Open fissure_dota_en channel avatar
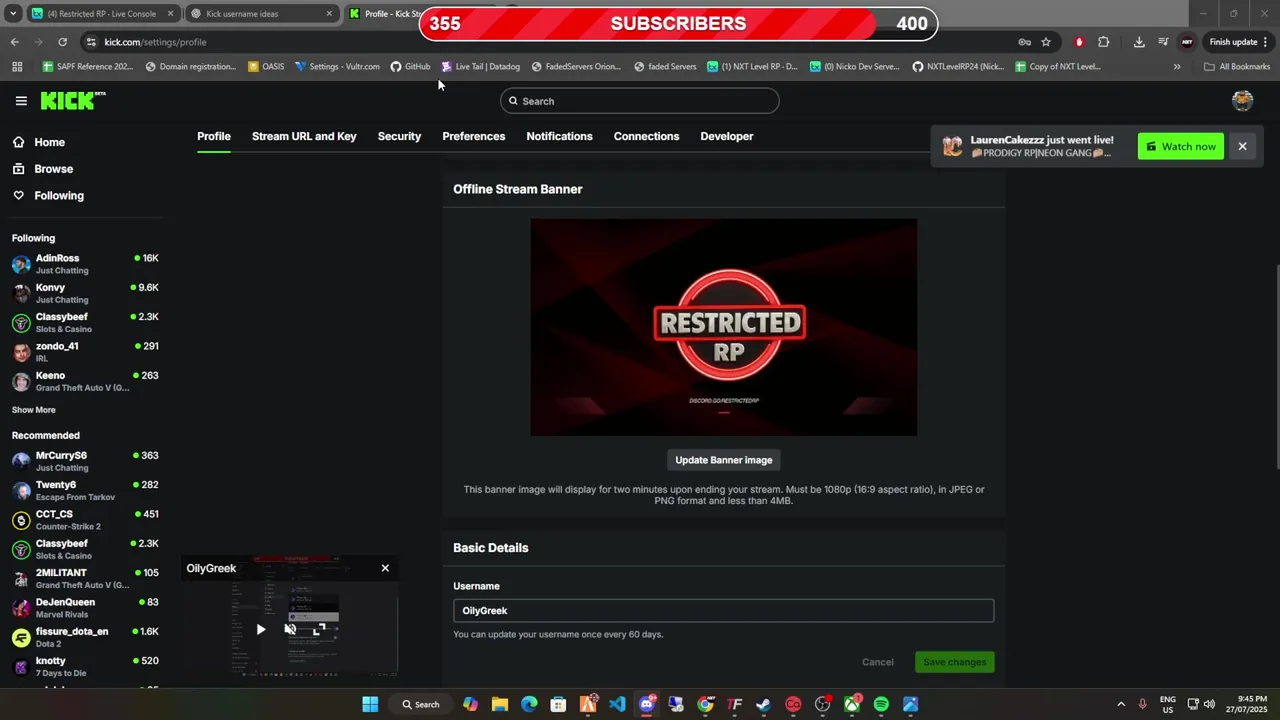1280x720 pixels. click(21, 637)
